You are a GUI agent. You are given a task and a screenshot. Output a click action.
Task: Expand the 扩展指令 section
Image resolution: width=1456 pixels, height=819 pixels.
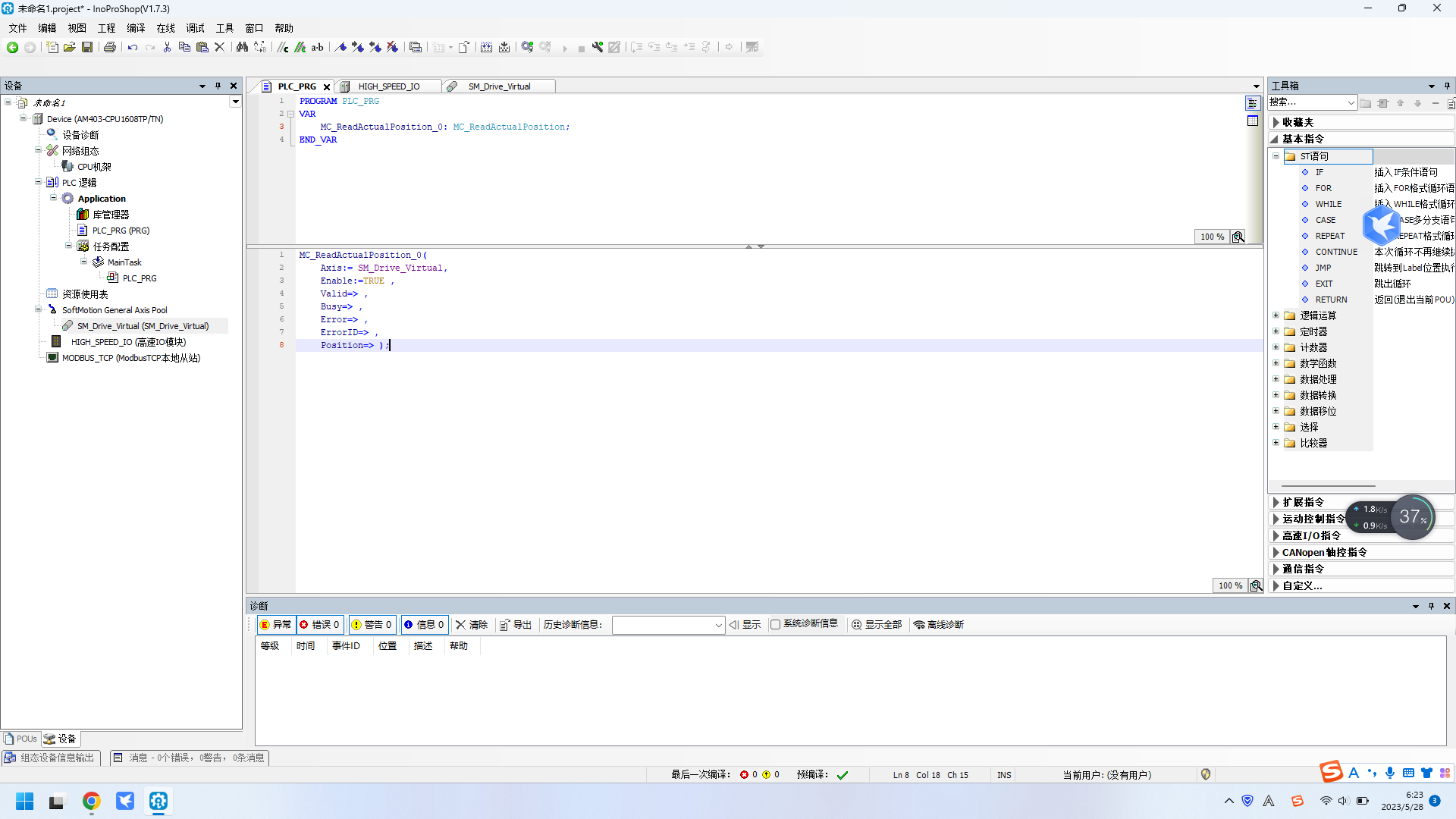click(x=1277, y=502)
